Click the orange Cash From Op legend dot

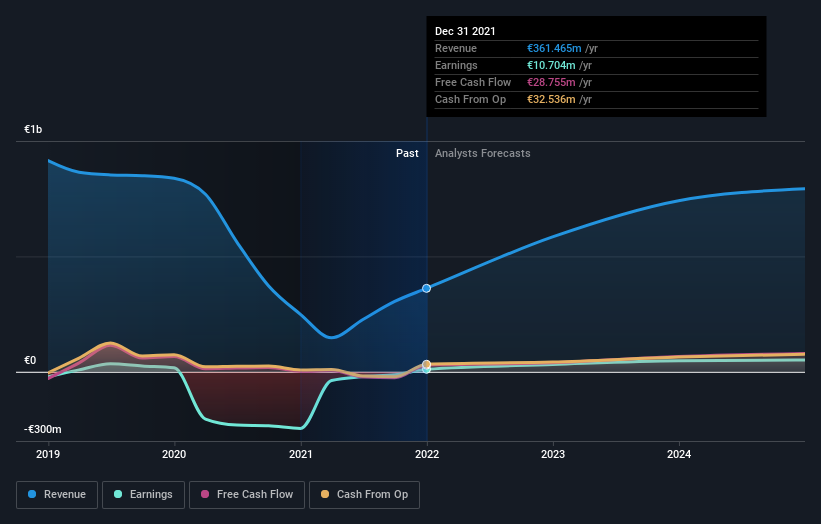(x=325, y=494)
